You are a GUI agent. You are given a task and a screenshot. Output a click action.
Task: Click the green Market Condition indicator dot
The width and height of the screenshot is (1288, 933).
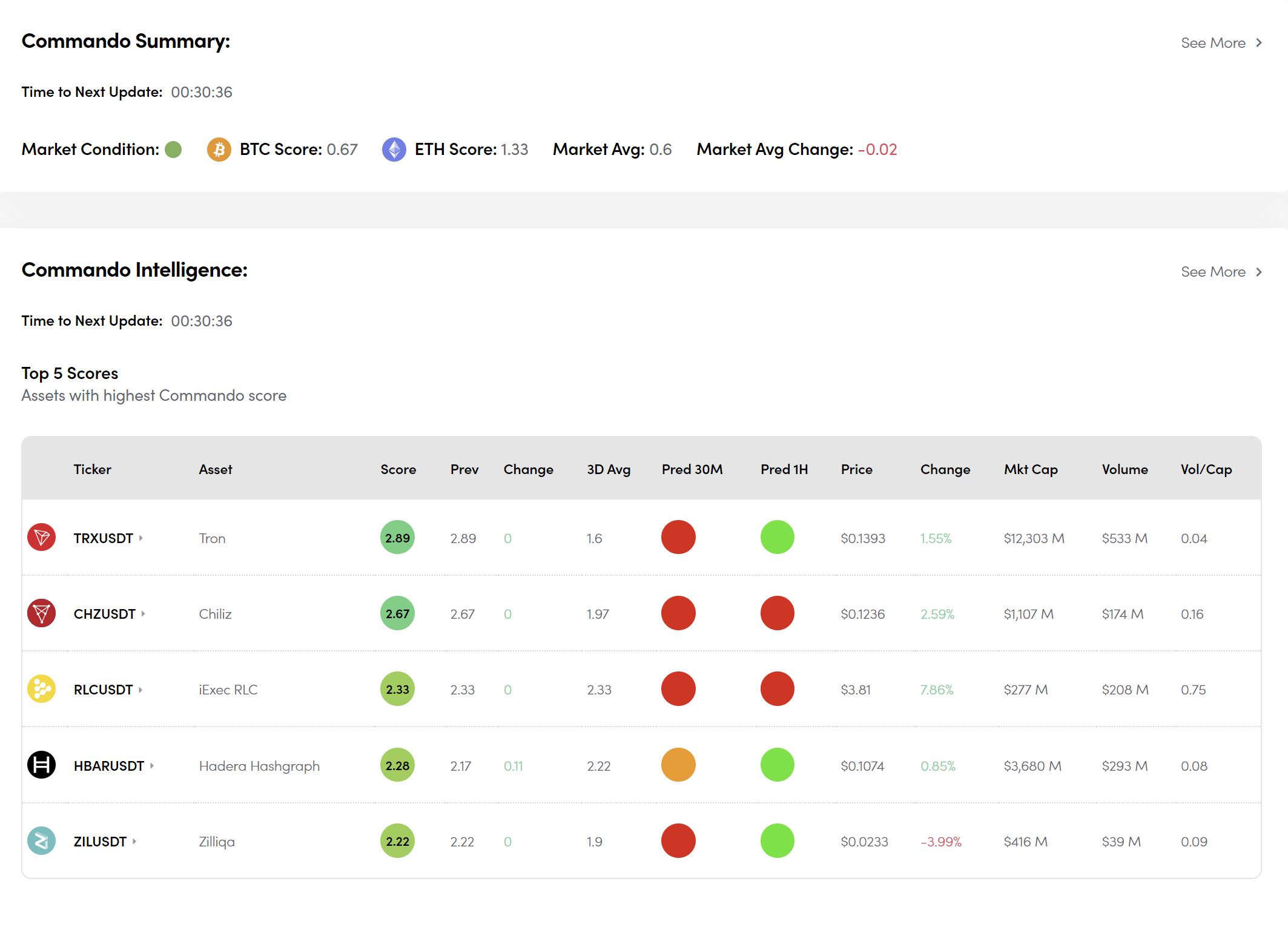pyautogui.click(x=173, y=149)
